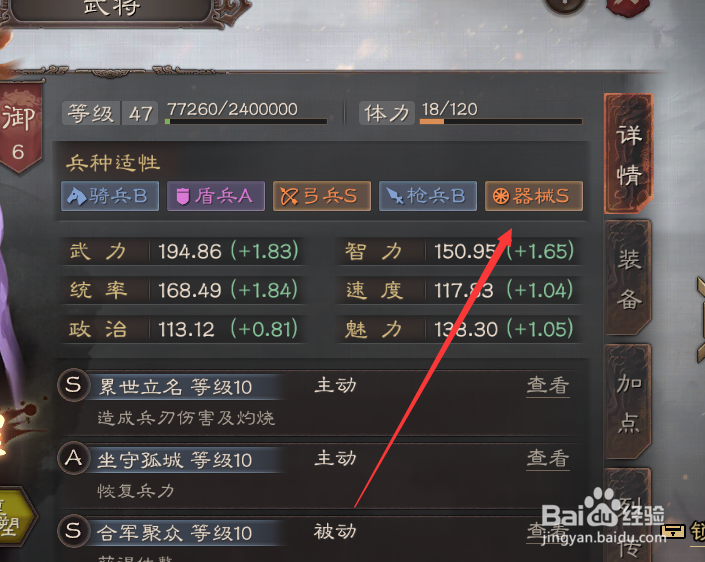This screenshot has width=705, height=562.
Task: Tap the S grade icon of 合军聚众
Action: point(73,531)
